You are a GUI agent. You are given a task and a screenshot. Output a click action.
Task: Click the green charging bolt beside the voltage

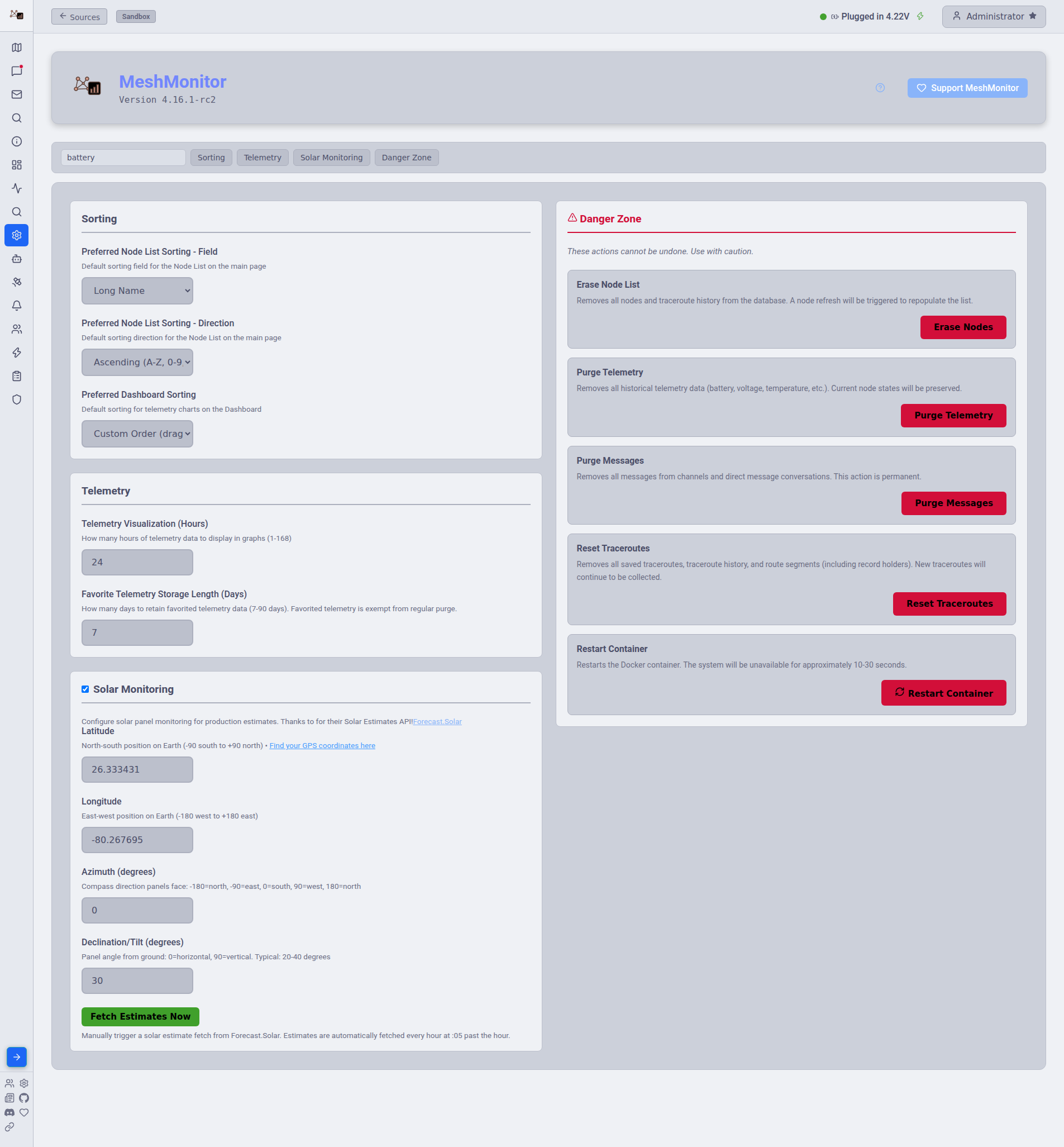920,17
